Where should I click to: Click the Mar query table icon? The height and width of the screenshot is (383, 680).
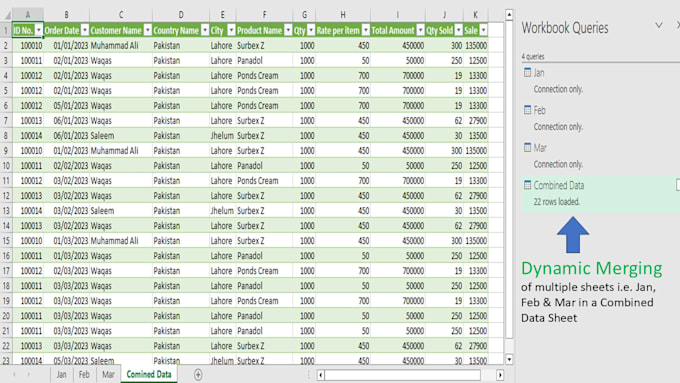coord(527,147)
